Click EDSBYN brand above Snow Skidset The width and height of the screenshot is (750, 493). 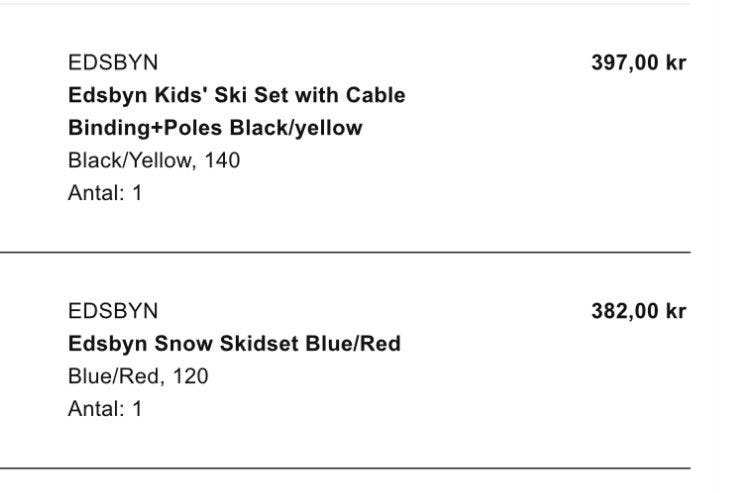(113, 311)
